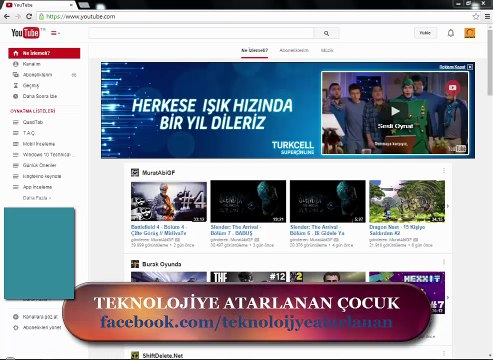Open the Dragon Nest video thumbnail

pyautogui.click(x=407, y=201)
